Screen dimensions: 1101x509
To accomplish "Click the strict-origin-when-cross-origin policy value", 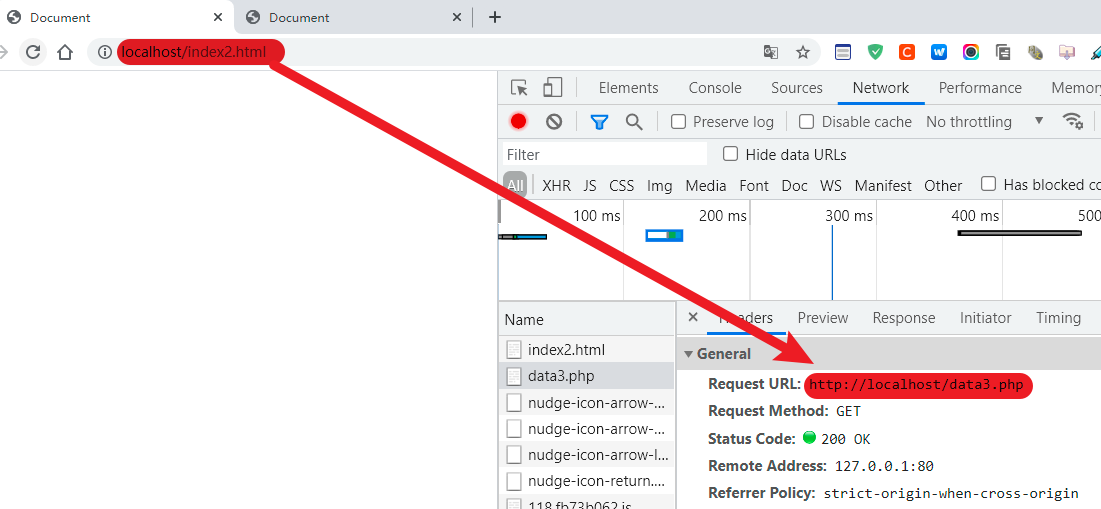I will [951, 493].
